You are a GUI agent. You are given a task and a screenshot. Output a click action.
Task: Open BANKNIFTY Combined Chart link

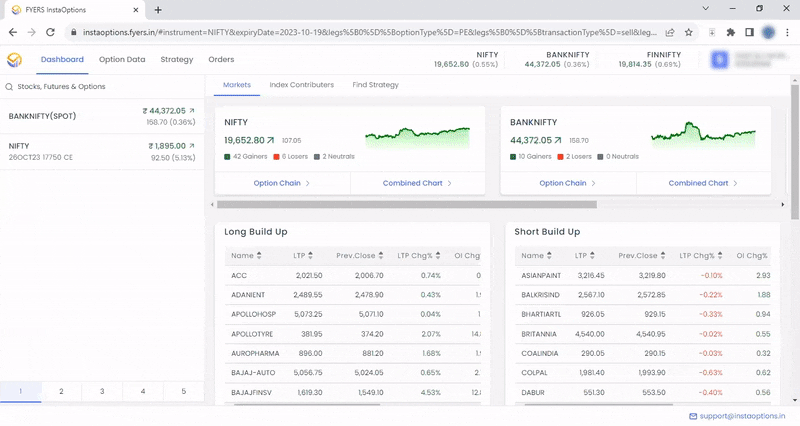[703, 183]
